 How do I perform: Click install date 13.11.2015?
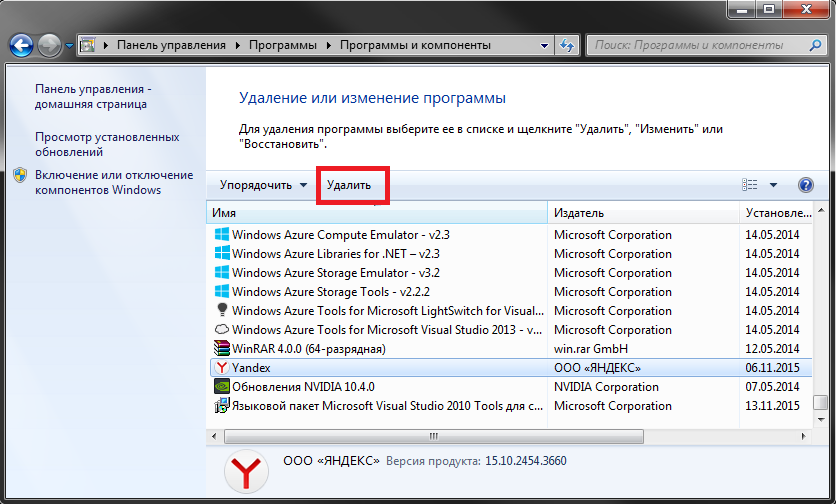tap(772, 406)
